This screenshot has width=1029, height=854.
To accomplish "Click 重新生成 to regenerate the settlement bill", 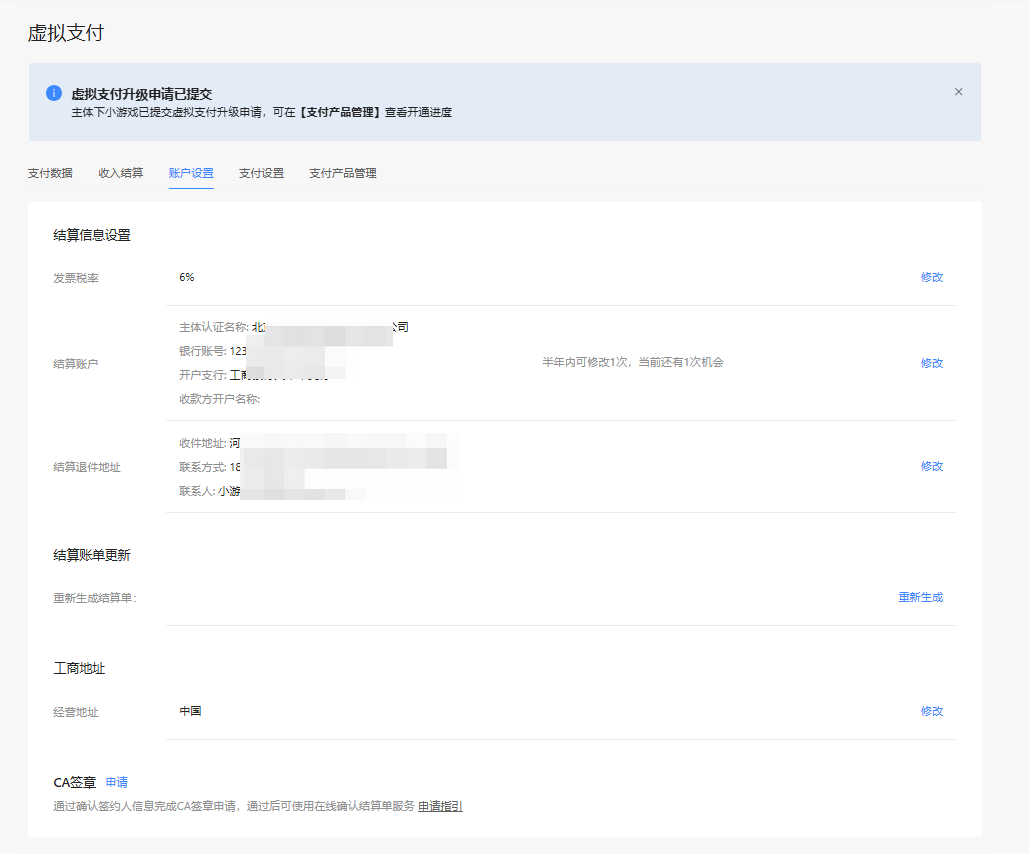I will [x=920, y=597].
